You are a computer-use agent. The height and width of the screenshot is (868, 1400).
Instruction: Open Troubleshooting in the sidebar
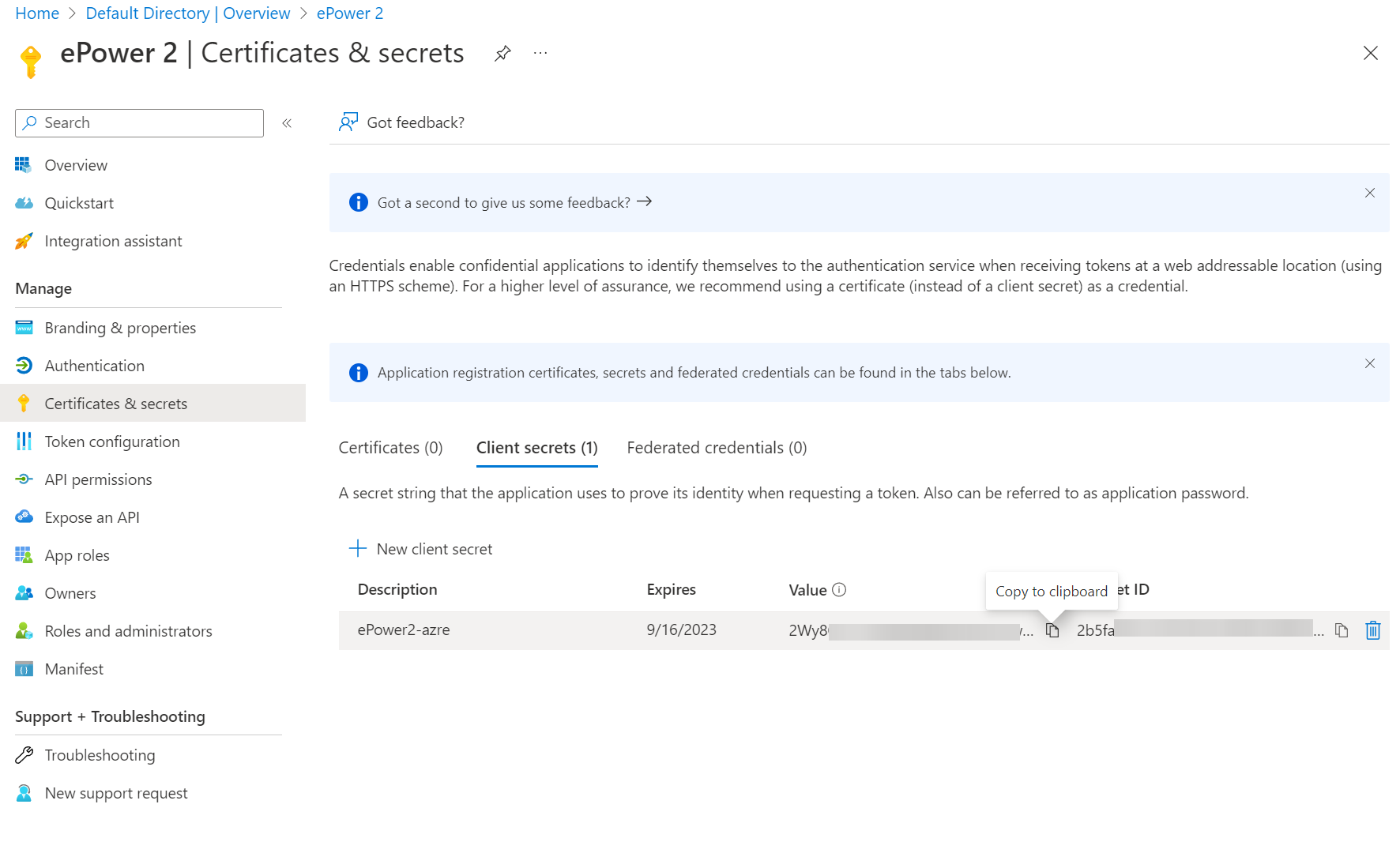tap(100, 755)
